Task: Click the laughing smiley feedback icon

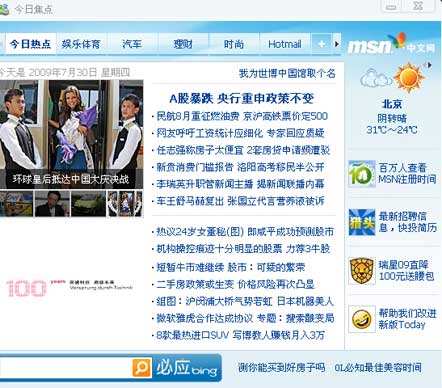Action: point(362,319)
